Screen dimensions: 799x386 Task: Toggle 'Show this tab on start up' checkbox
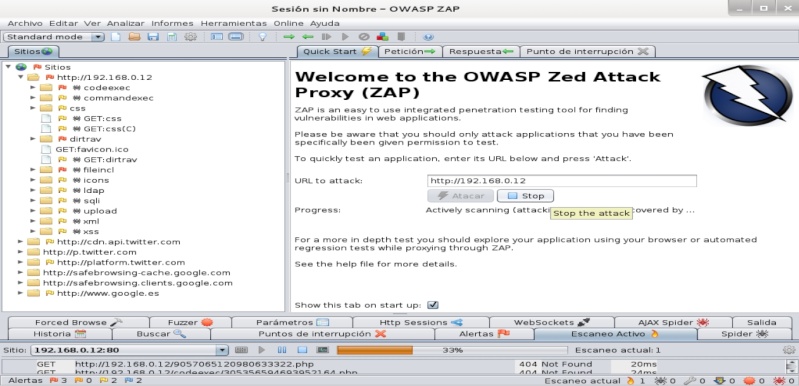[433, 305]
